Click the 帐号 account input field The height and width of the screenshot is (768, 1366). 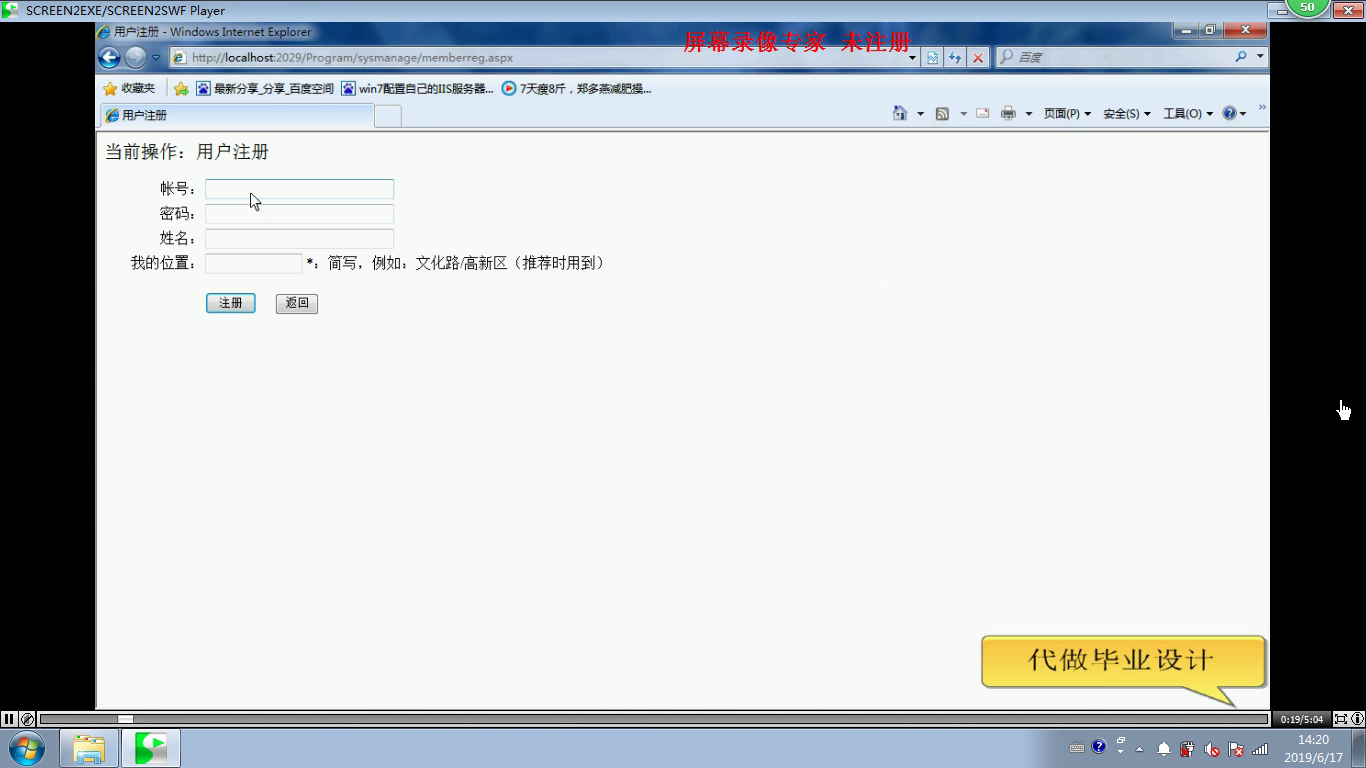point(299,189)
